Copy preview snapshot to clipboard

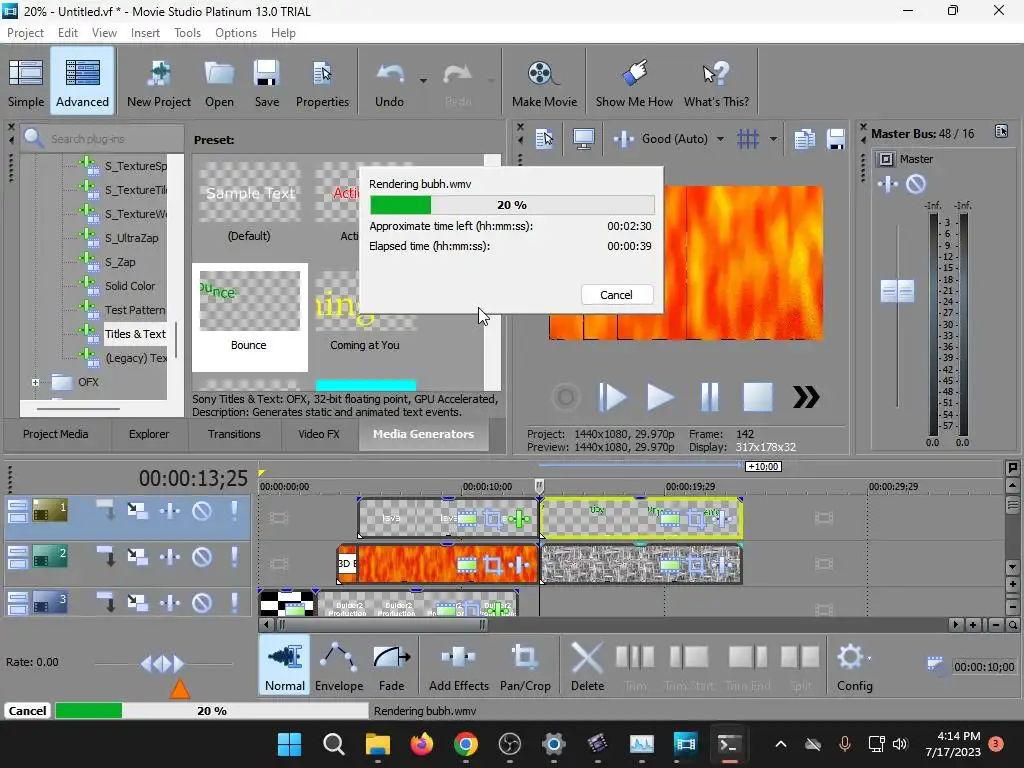click(x=805, y=138)
